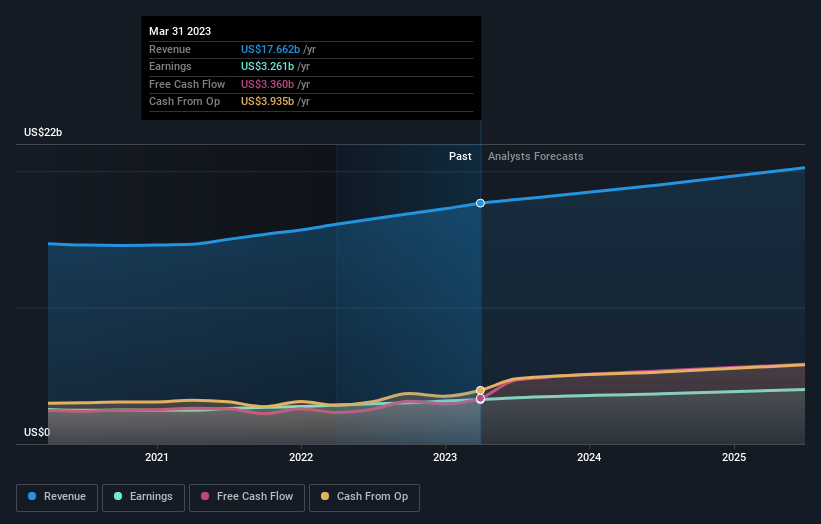Toggle the Free Cash Flow legend button
Screen dimensions: 821x524
[x=247, y=497]
